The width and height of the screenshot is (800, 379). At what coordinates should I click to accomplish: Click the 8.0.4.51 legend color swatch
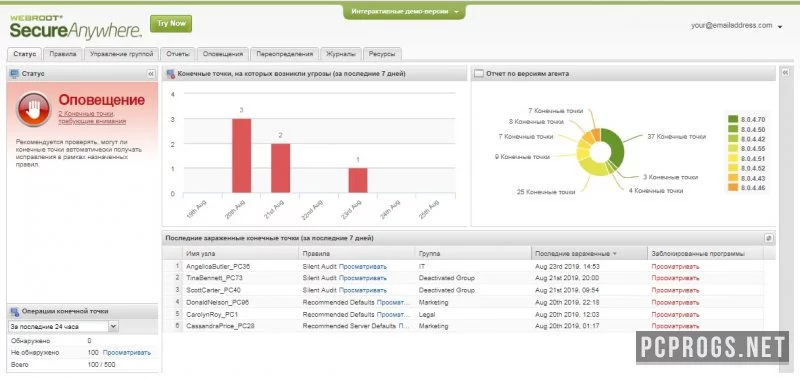[x=733, y=159]
